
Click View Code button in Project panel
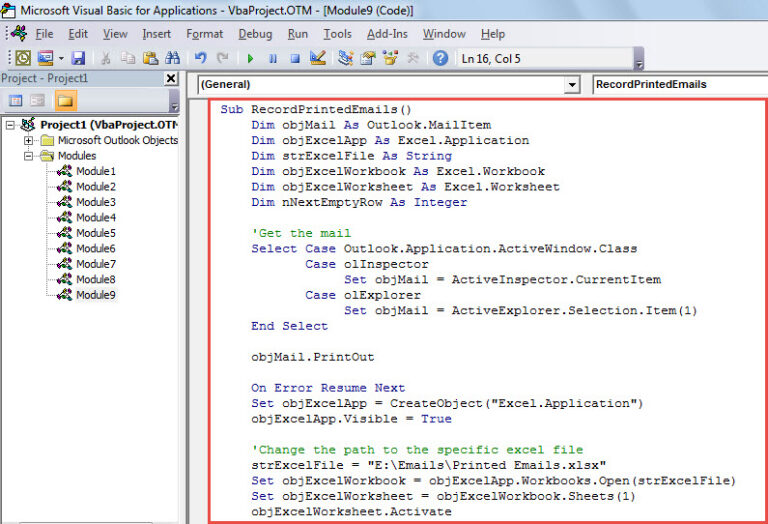click(x=16, y=101)
